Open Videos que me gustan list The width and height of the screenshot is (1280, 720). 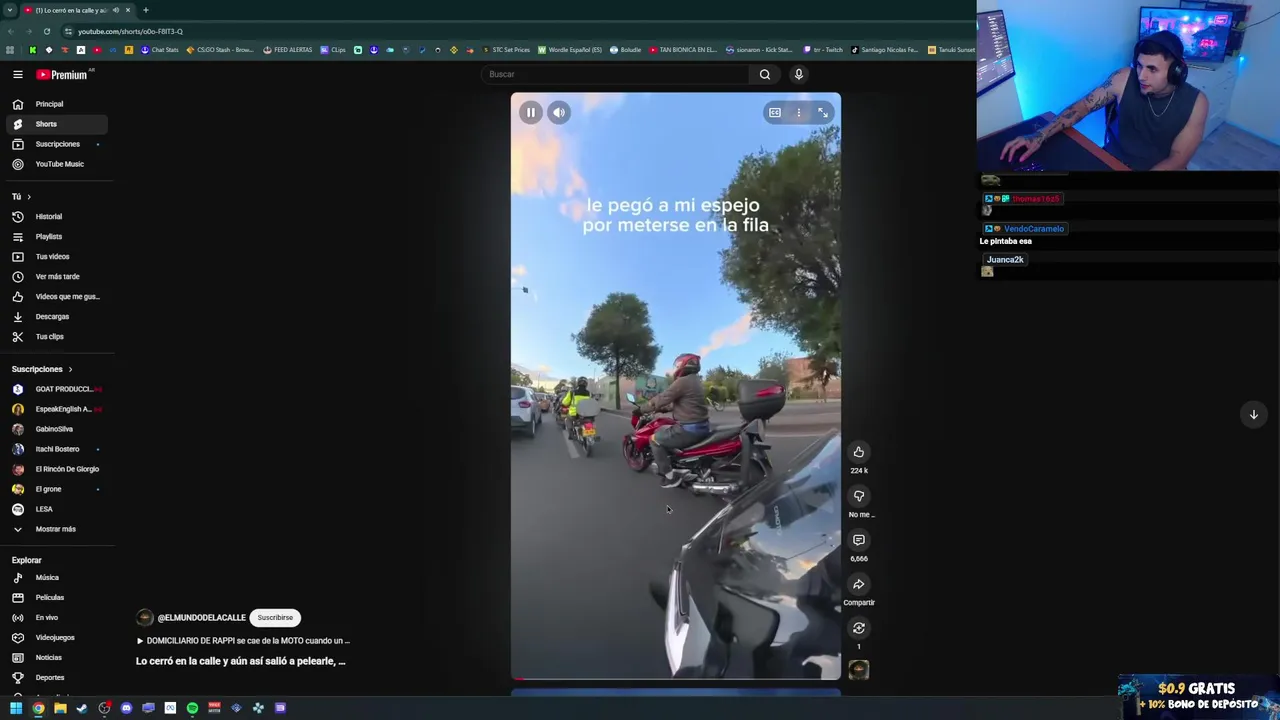(x=55, y=297)
